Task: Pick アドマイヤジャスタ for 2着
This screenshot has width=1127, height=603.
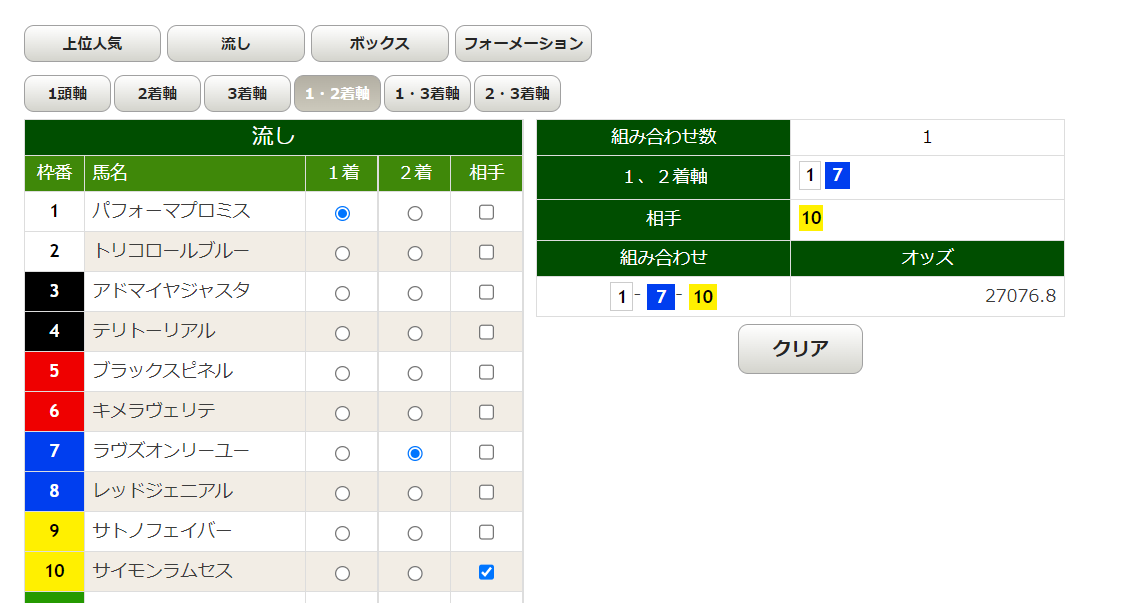Action: [x=415, y=293]
